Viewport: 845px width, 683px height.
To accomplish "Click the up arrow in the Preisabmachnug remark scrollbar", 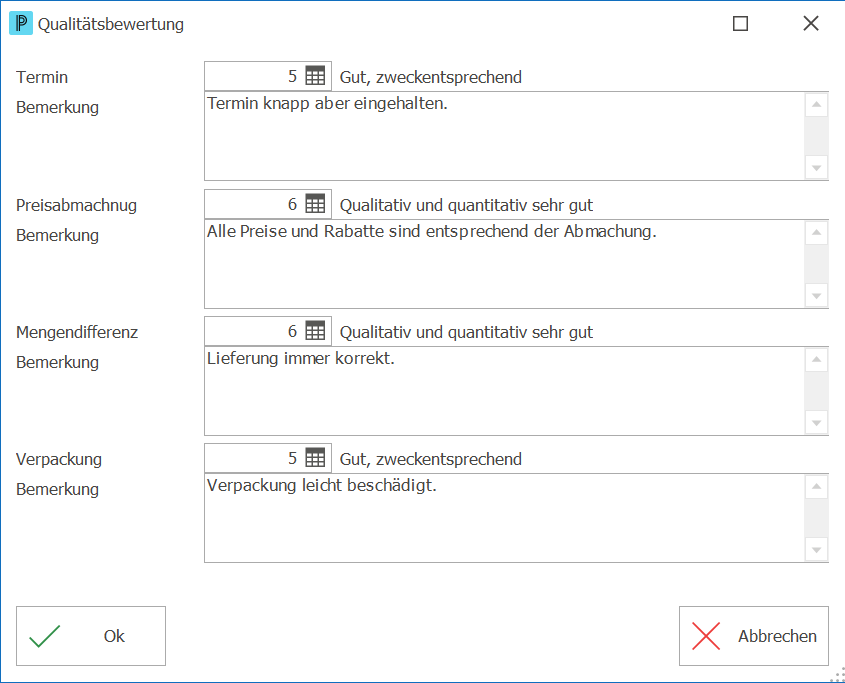I will click(x=816, y=232).
